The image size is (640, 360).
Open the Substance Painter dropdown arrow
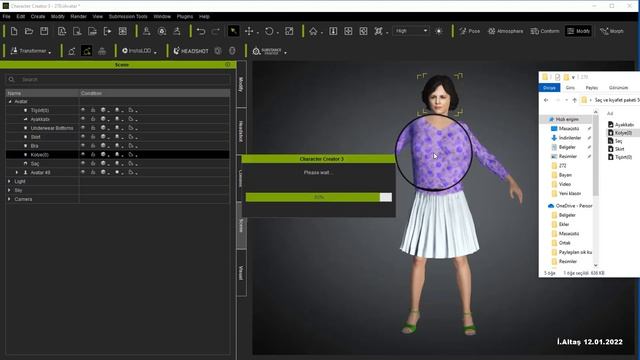click(285, 52)
